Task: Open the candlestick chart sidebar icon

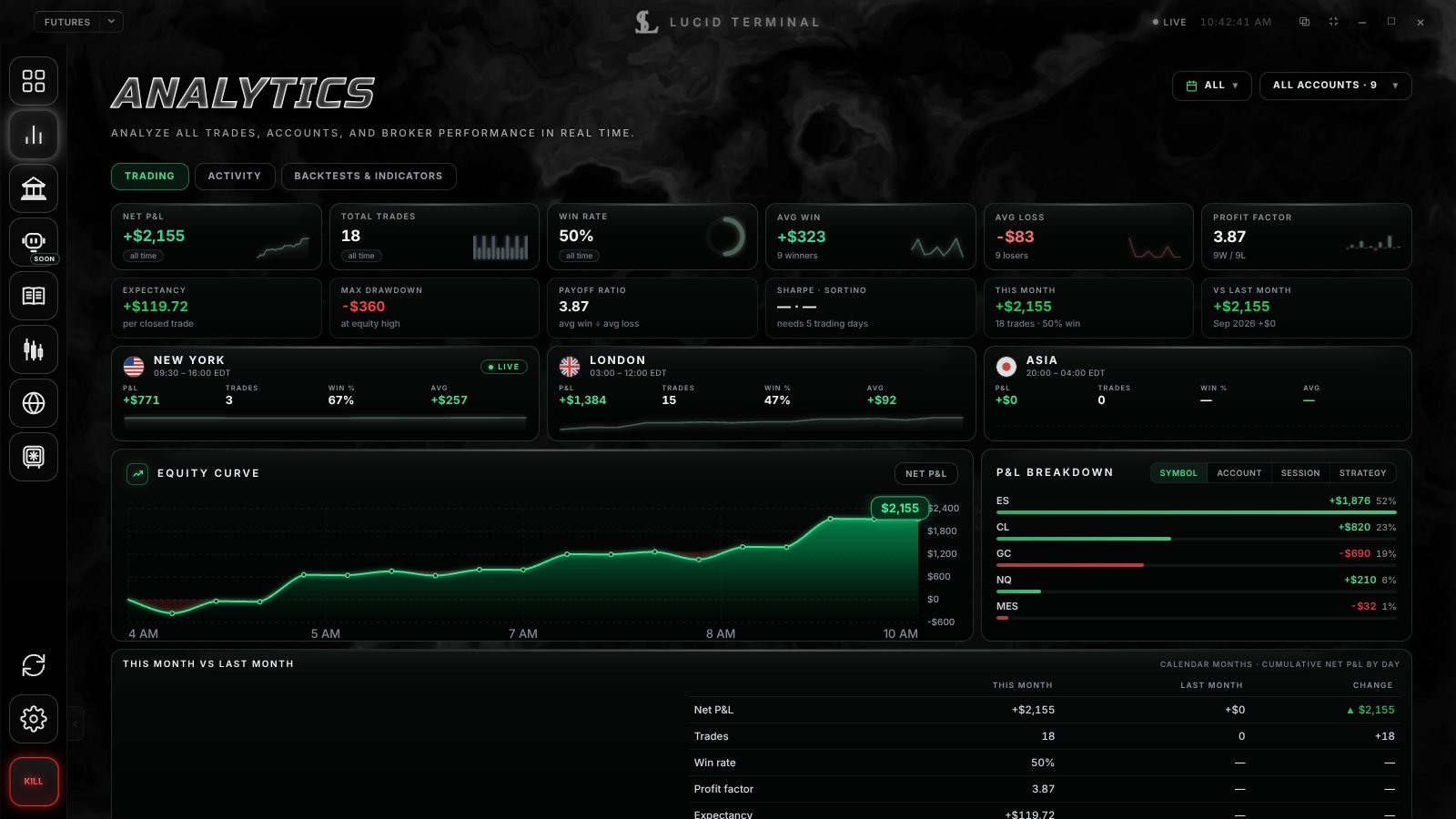Action: coord(34,349)
